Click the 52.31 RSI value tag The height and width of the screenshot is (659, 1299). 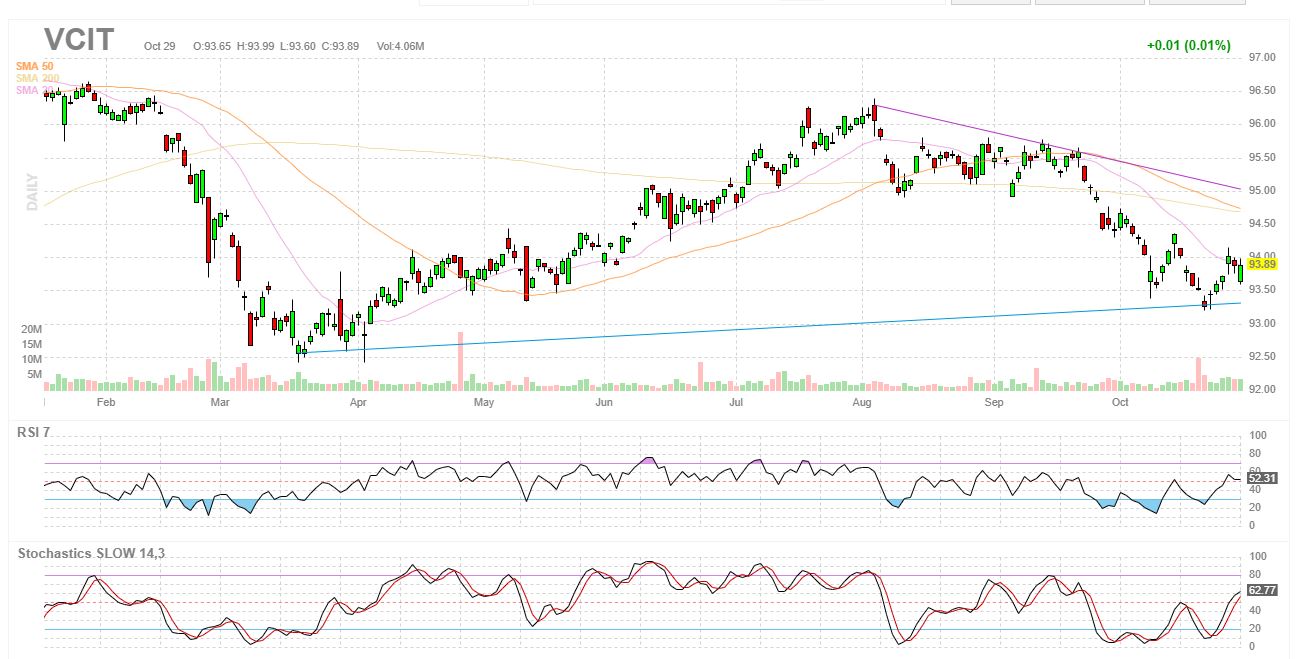(1262, 478)
